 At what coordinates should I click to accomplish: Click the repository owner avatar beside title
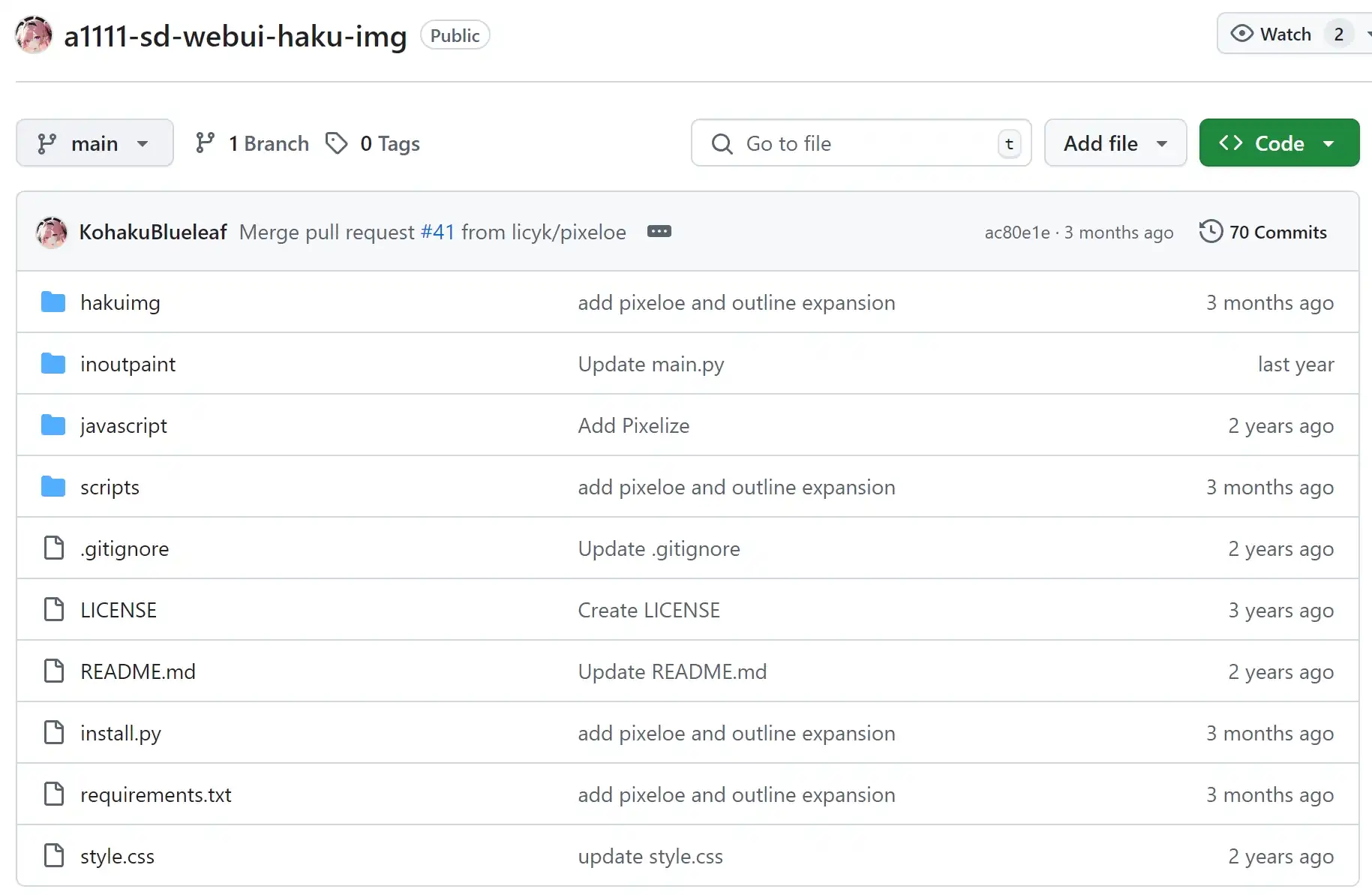pos(34,35)
